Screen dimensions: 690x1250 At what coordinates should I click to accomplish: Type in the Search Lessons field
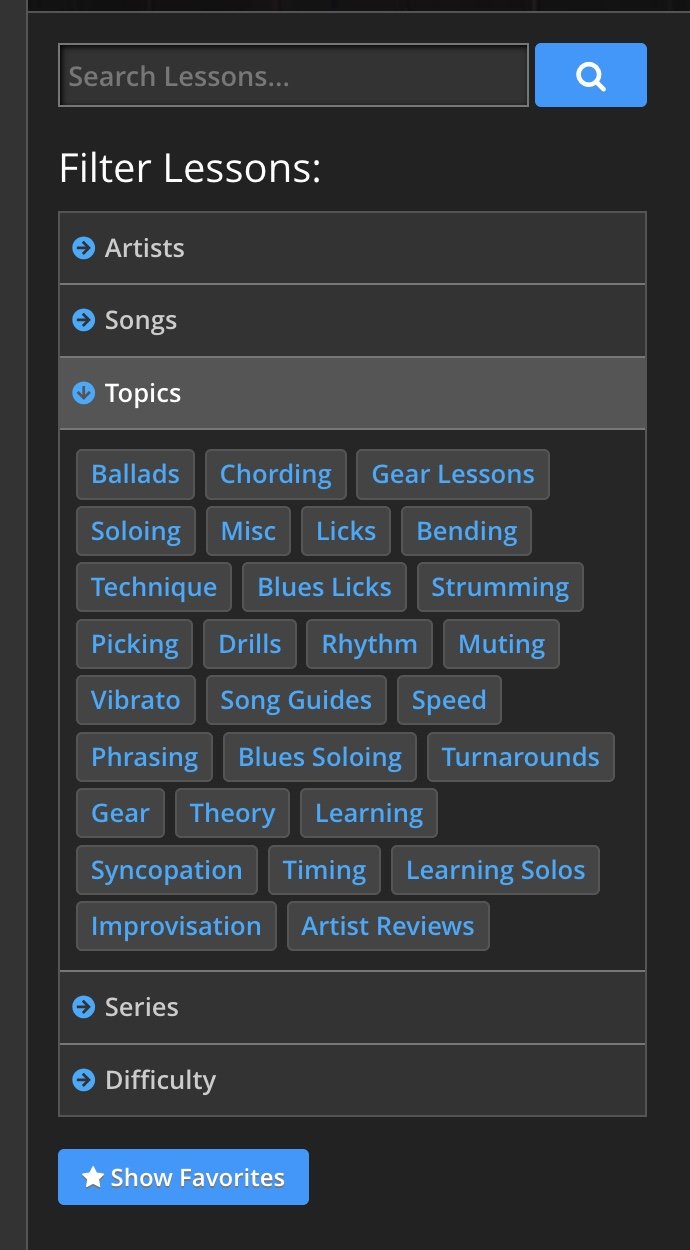[293, 76]
